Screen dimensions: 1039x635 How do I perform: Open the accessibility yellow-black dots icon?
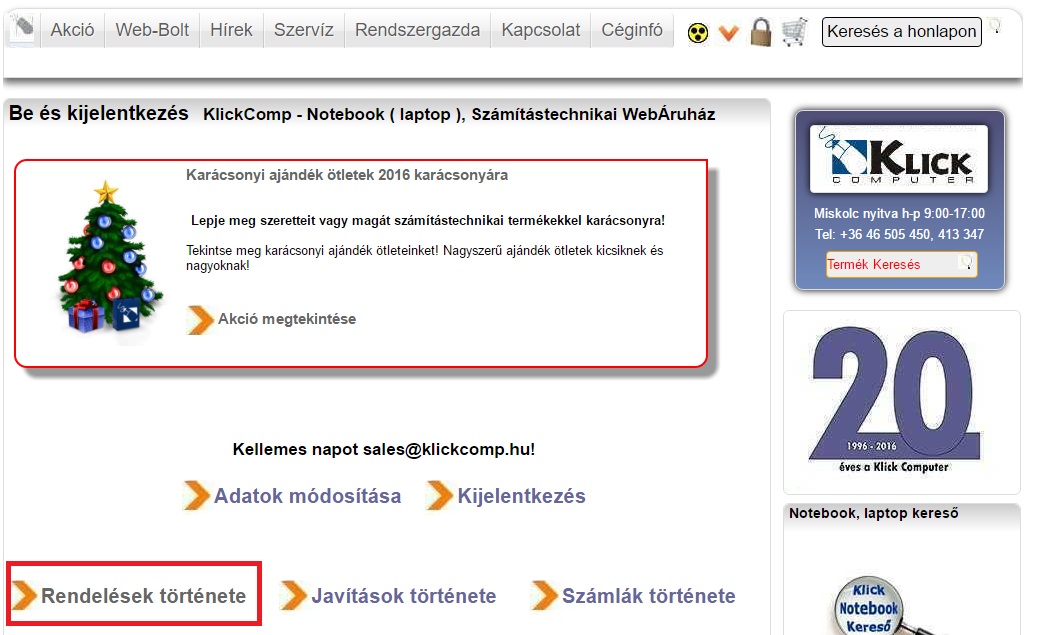698,32
